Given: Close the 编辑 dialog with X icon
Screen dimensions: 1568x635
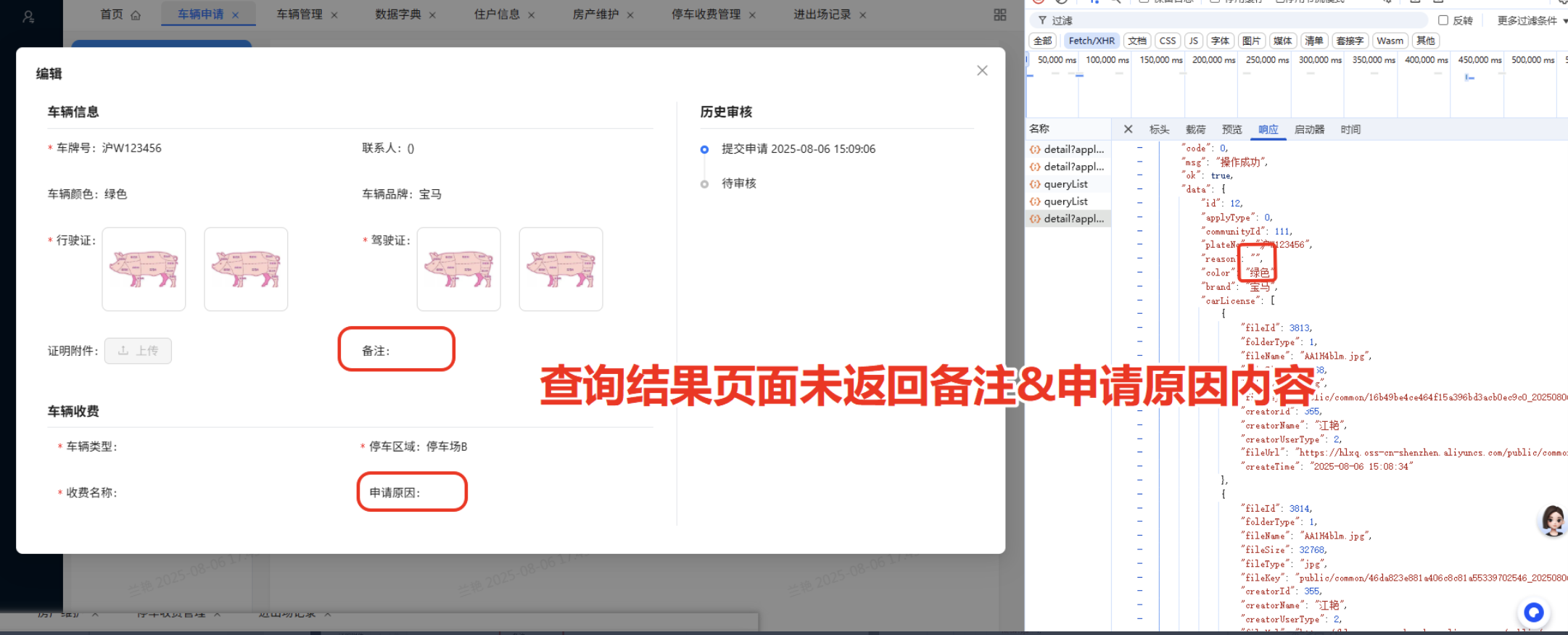Looking at the screenshot, I should pos(982,70).
